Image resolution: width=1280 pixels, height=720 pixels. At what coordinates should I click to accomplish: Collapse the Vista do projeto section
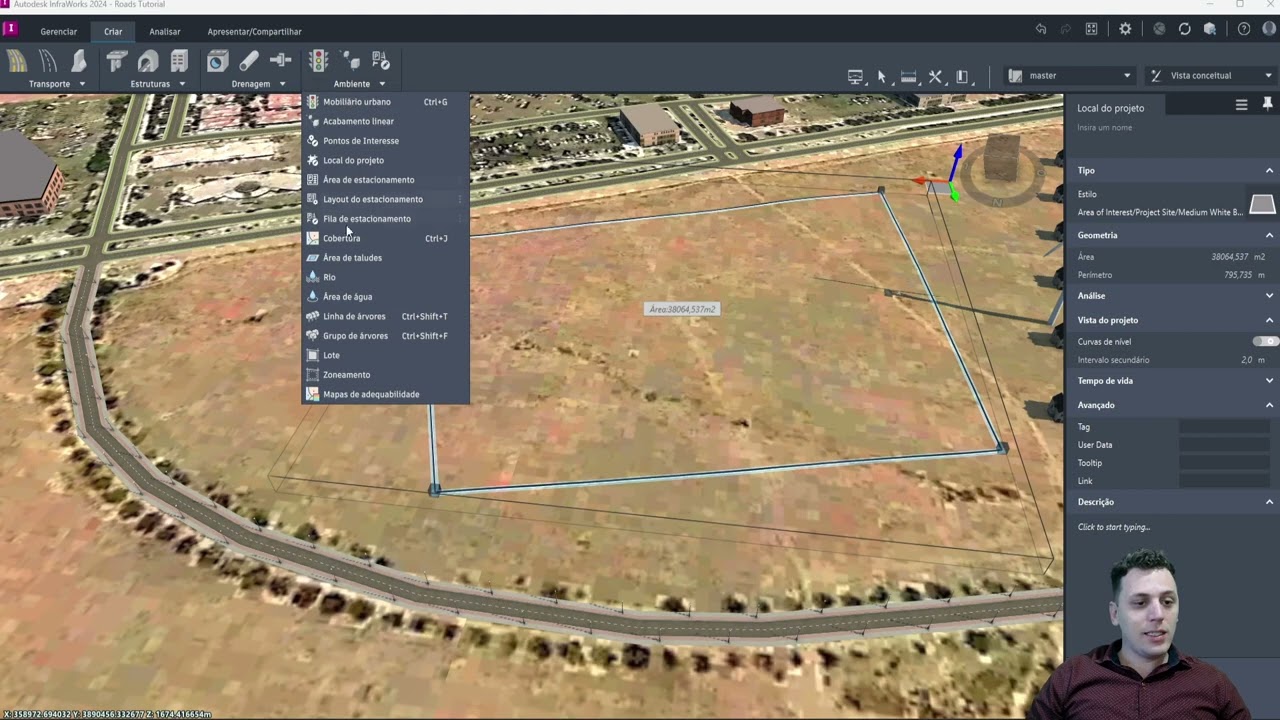point(1270,320)
